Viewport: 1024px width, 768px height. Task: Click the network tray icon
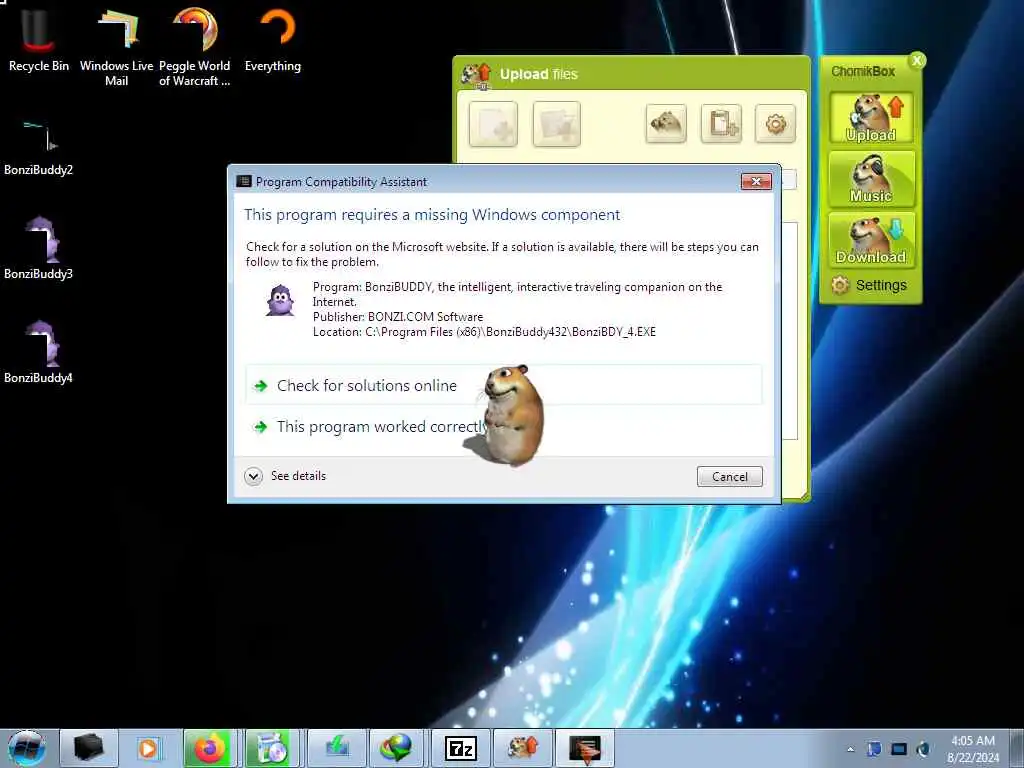(899, 749)
